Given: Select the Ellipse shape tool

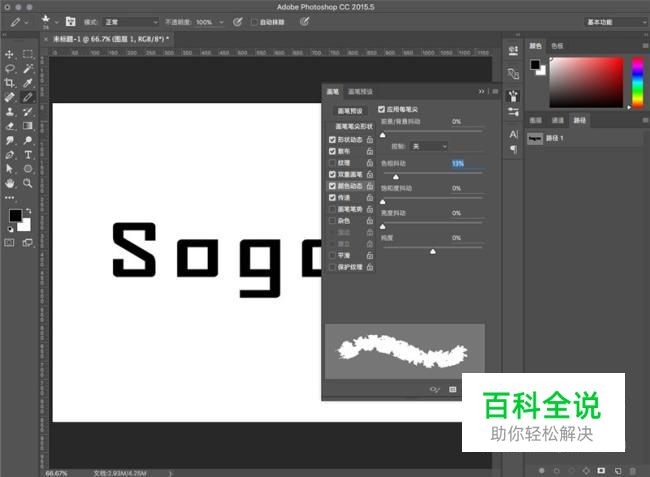Looking at the screenshot, I should (28, 169).
